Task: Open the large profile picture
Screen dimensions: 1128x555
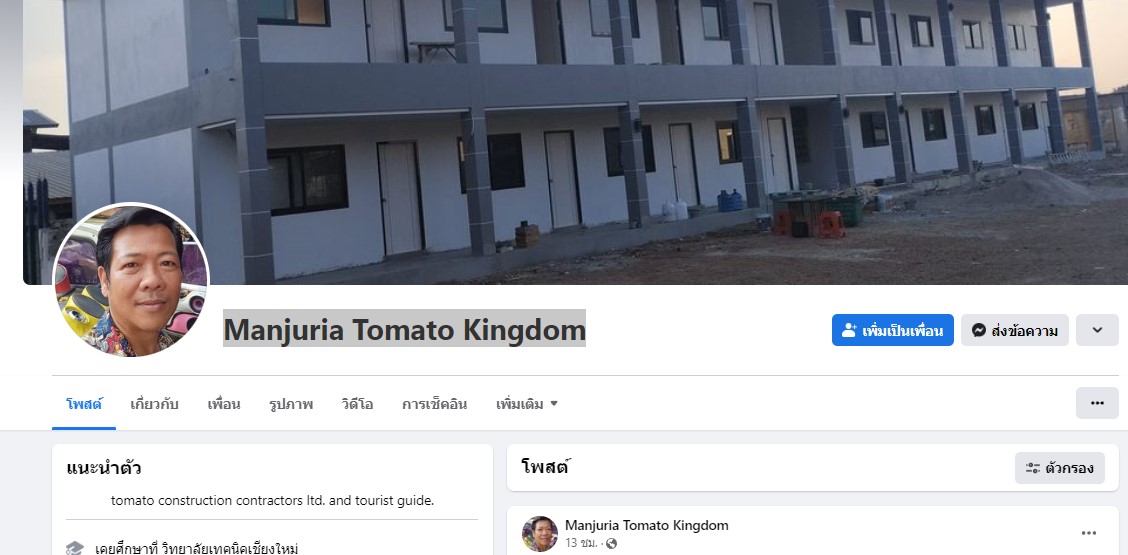Action: (131, 281)
